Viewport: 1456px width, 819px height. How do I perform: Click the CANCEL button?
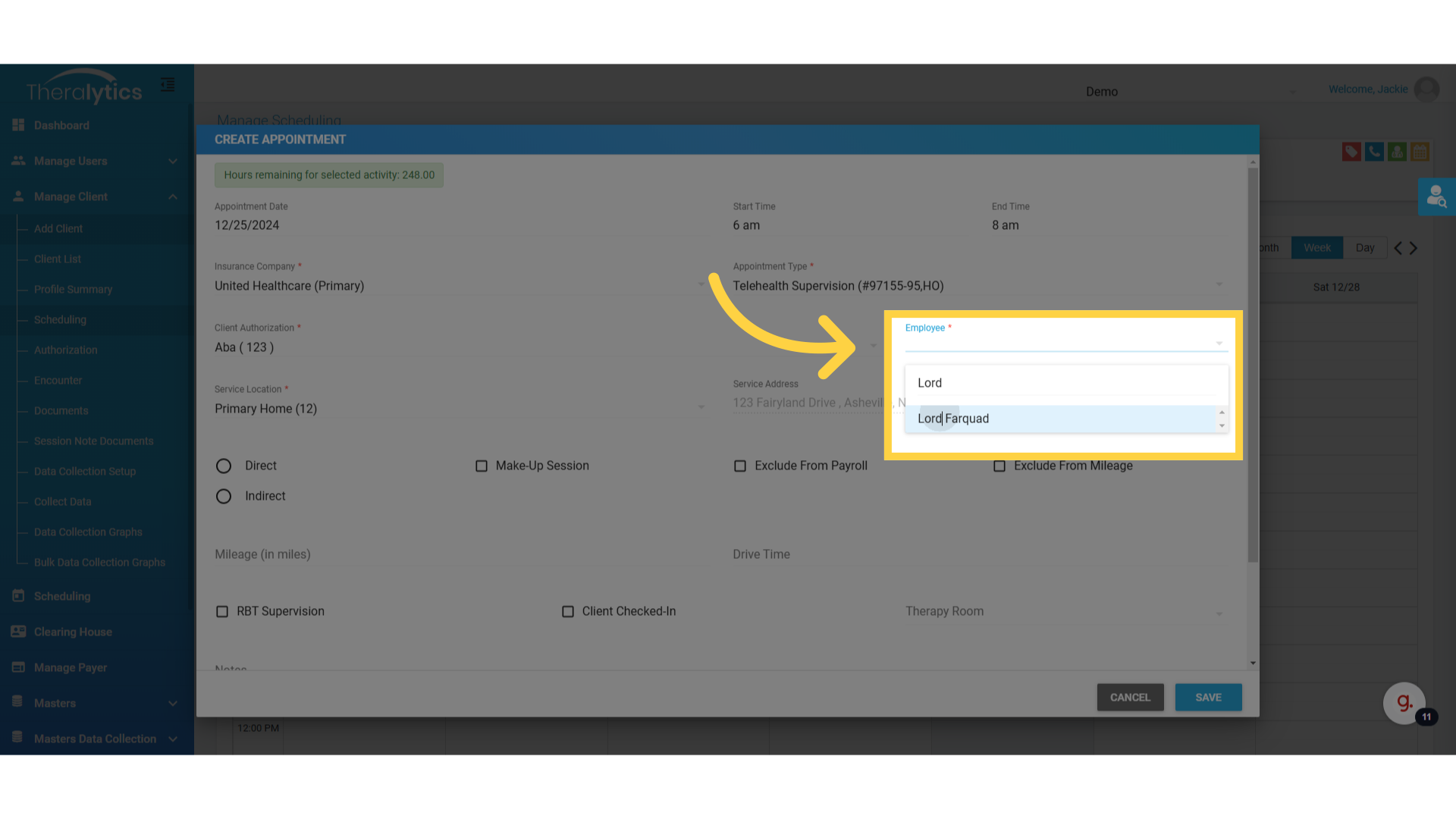pos(1130,697)
